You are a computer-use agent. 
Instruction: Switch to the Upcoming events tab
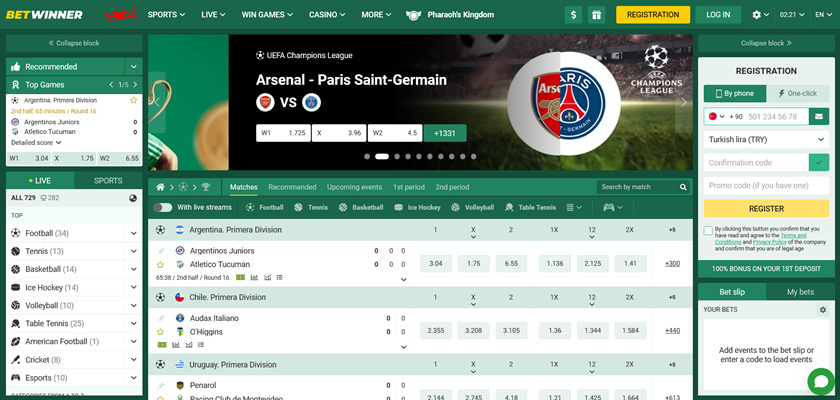tap(354, 187)
